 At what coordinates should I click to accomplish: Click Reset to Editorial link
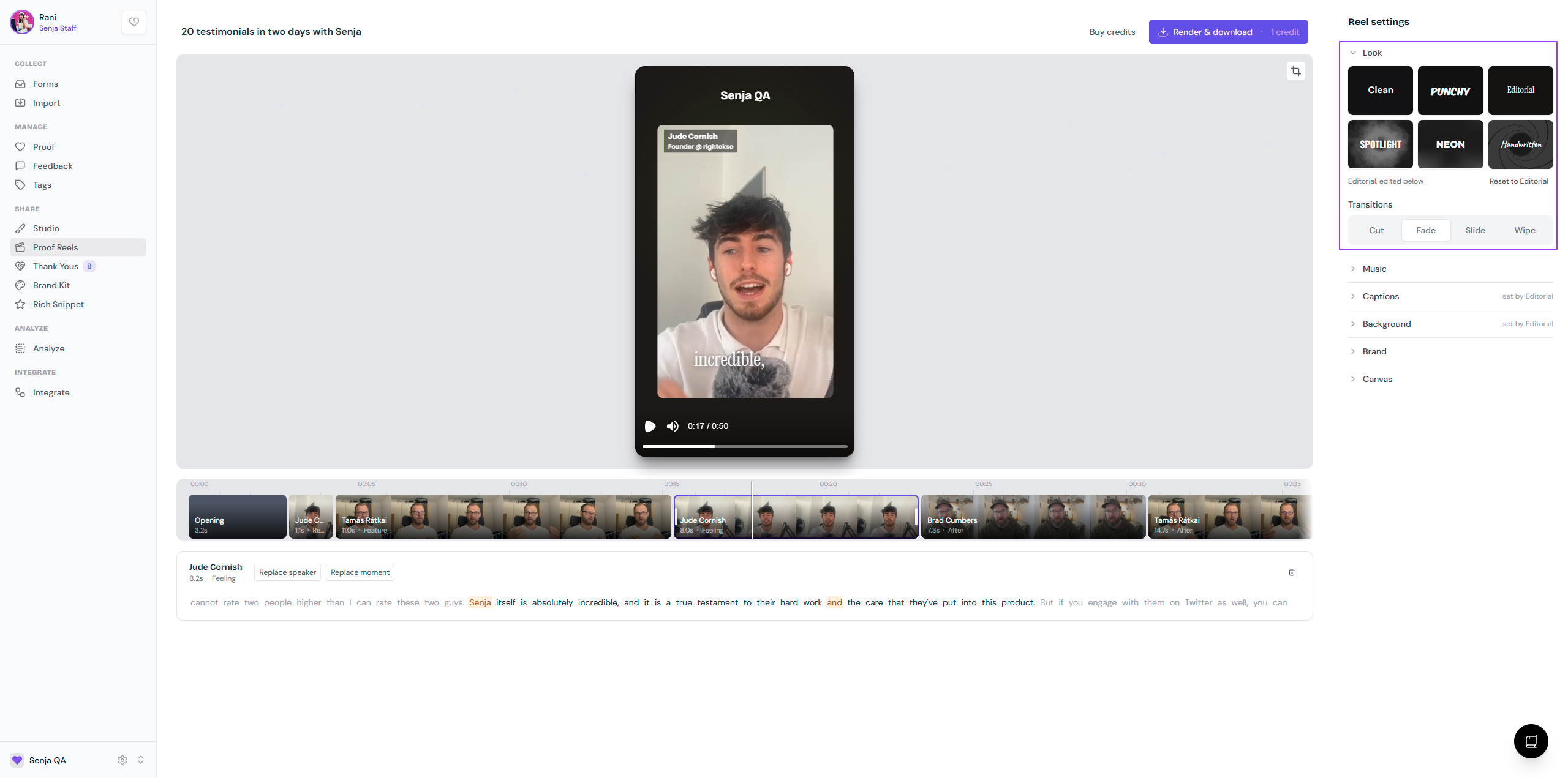click(x=1518, y=181)
